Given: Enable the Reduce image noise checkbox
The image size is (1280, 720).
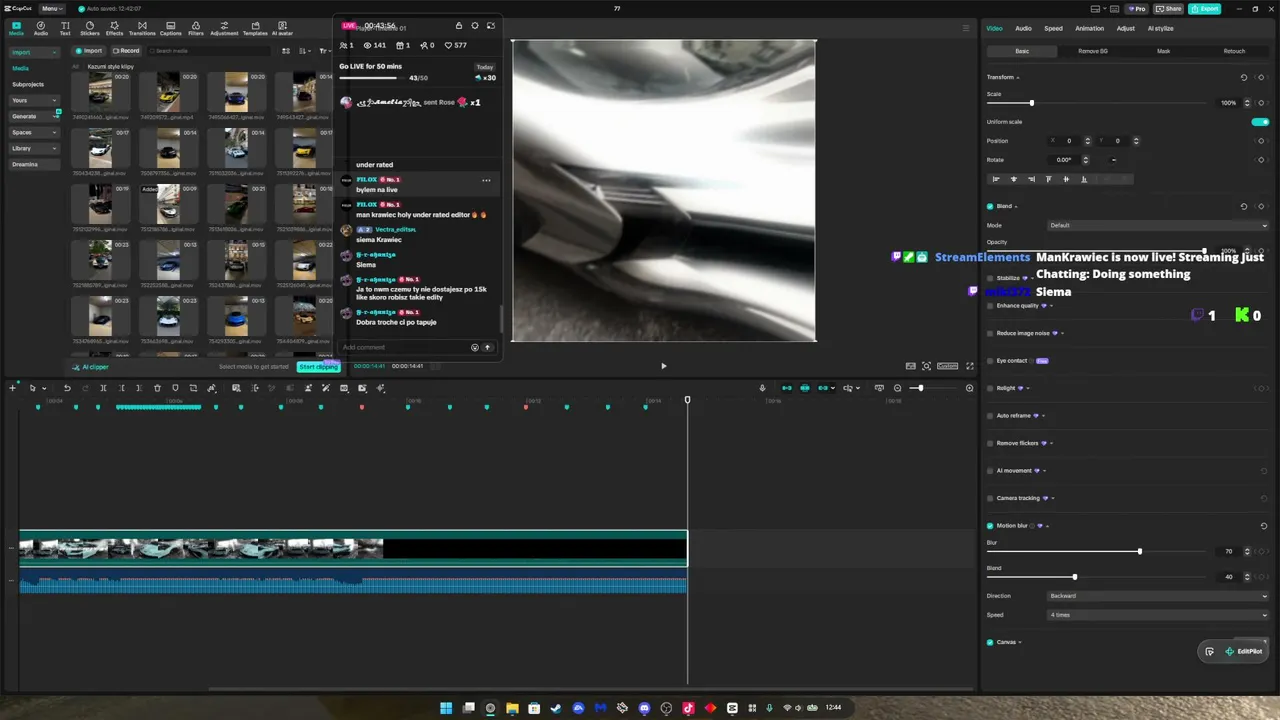Looking at the screenshot, I should coord(990,333).
